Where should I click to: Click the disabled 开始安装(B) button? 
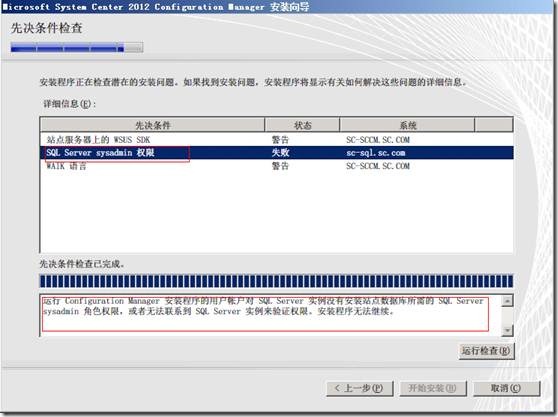433,388
